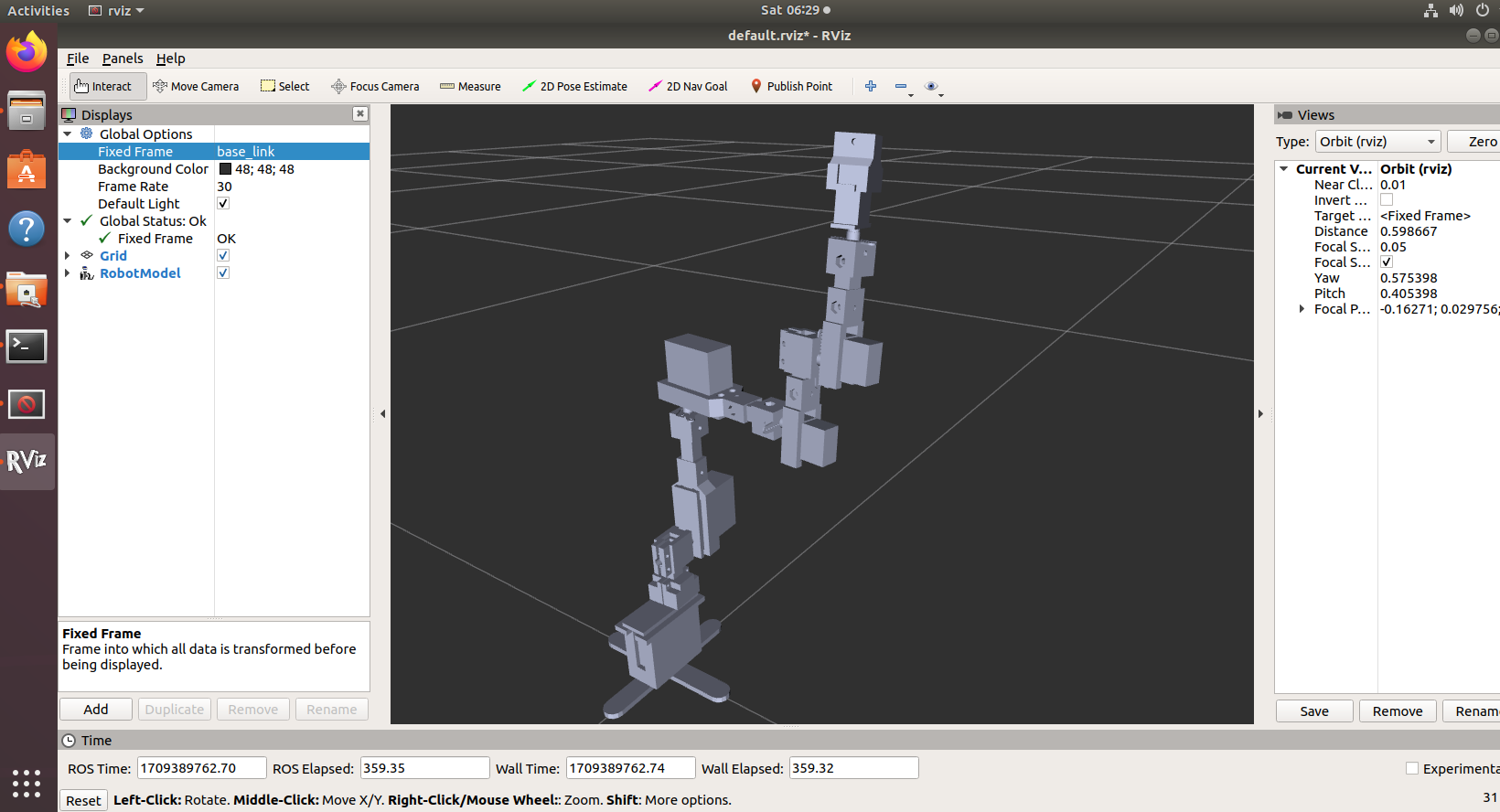Screen dimensions: 1500x812
Task: Uncheck the RobotModel display checkbox
Action: 223,272
